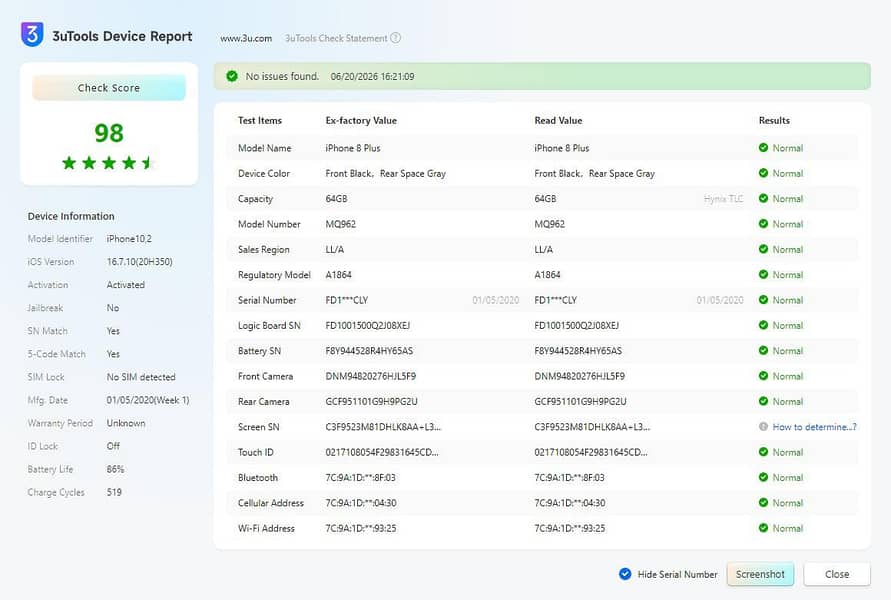
Task: Click the star rating under score 98
Action: (x=108, y=163)
